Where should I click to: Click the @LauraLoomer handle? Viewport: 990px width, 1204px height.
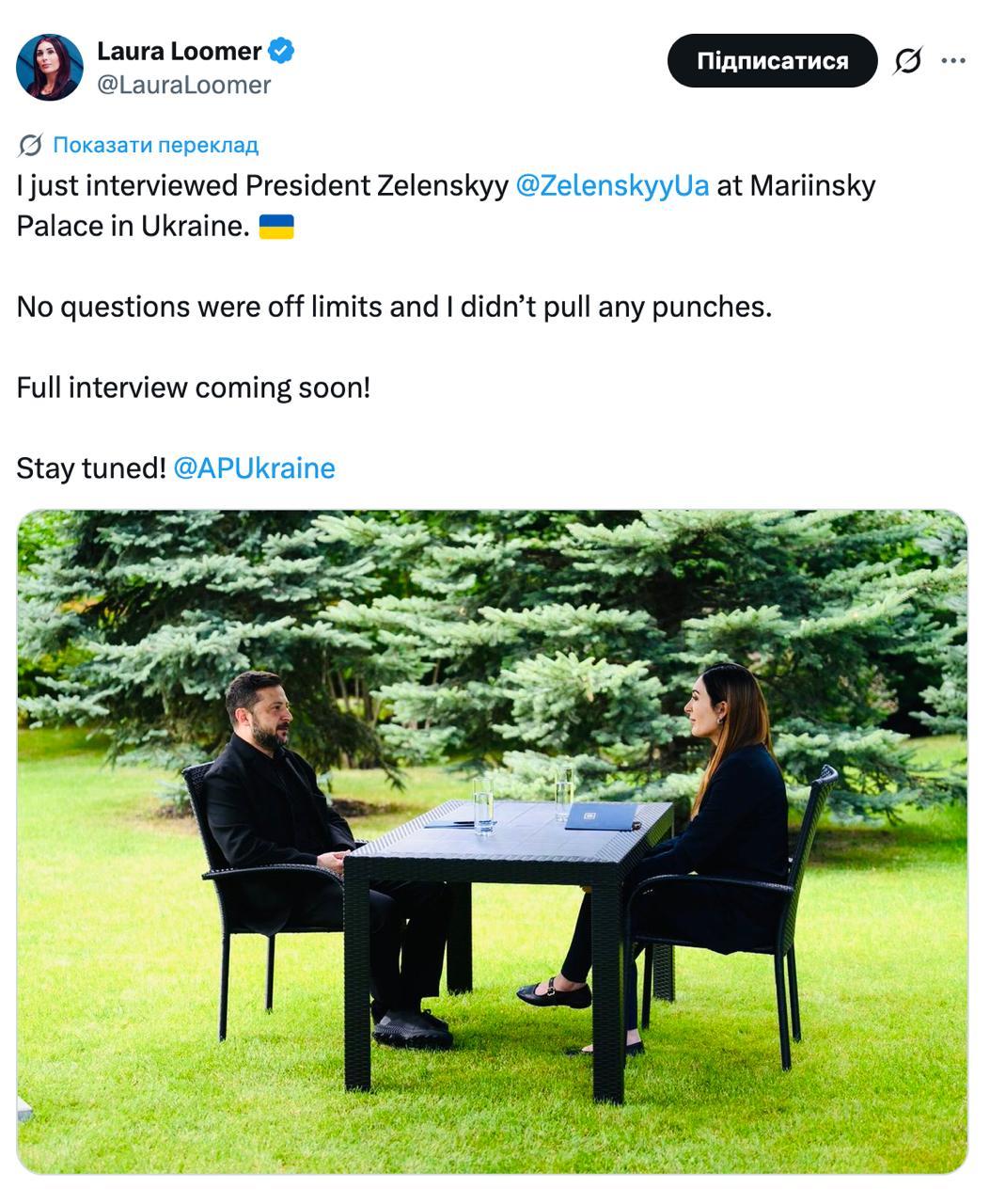point(184,85)
